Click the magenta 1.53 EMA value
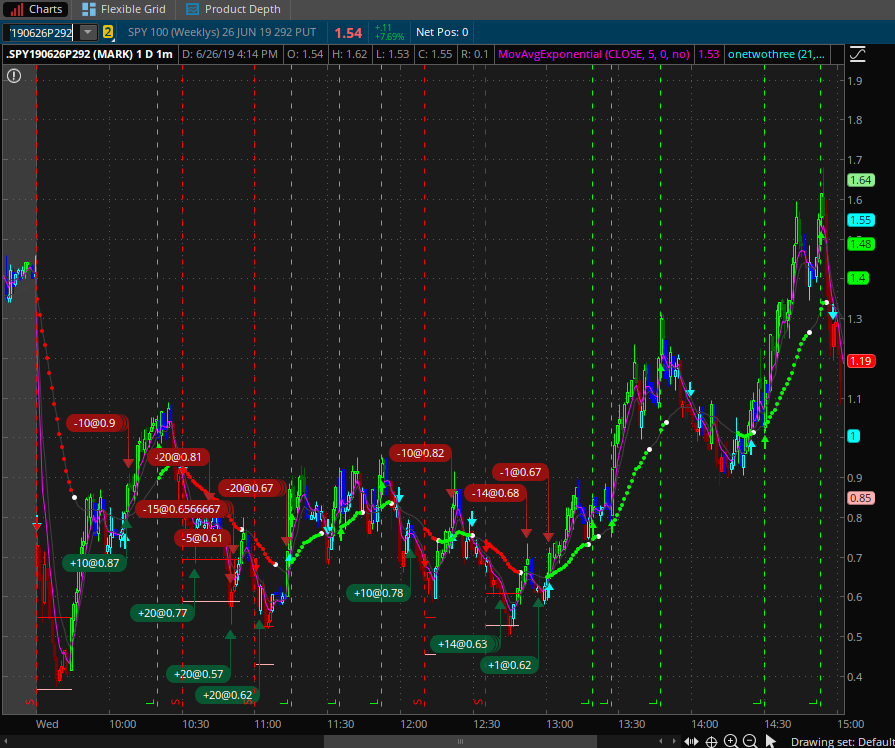Image resolution: width=895 pixels, height=748 pixels. [708, 54]
